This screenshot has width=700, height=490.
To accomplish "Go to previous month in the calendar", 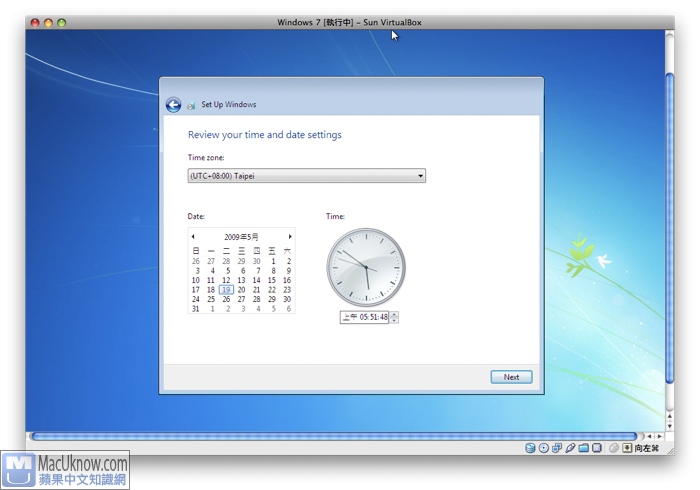I will 193,237.
